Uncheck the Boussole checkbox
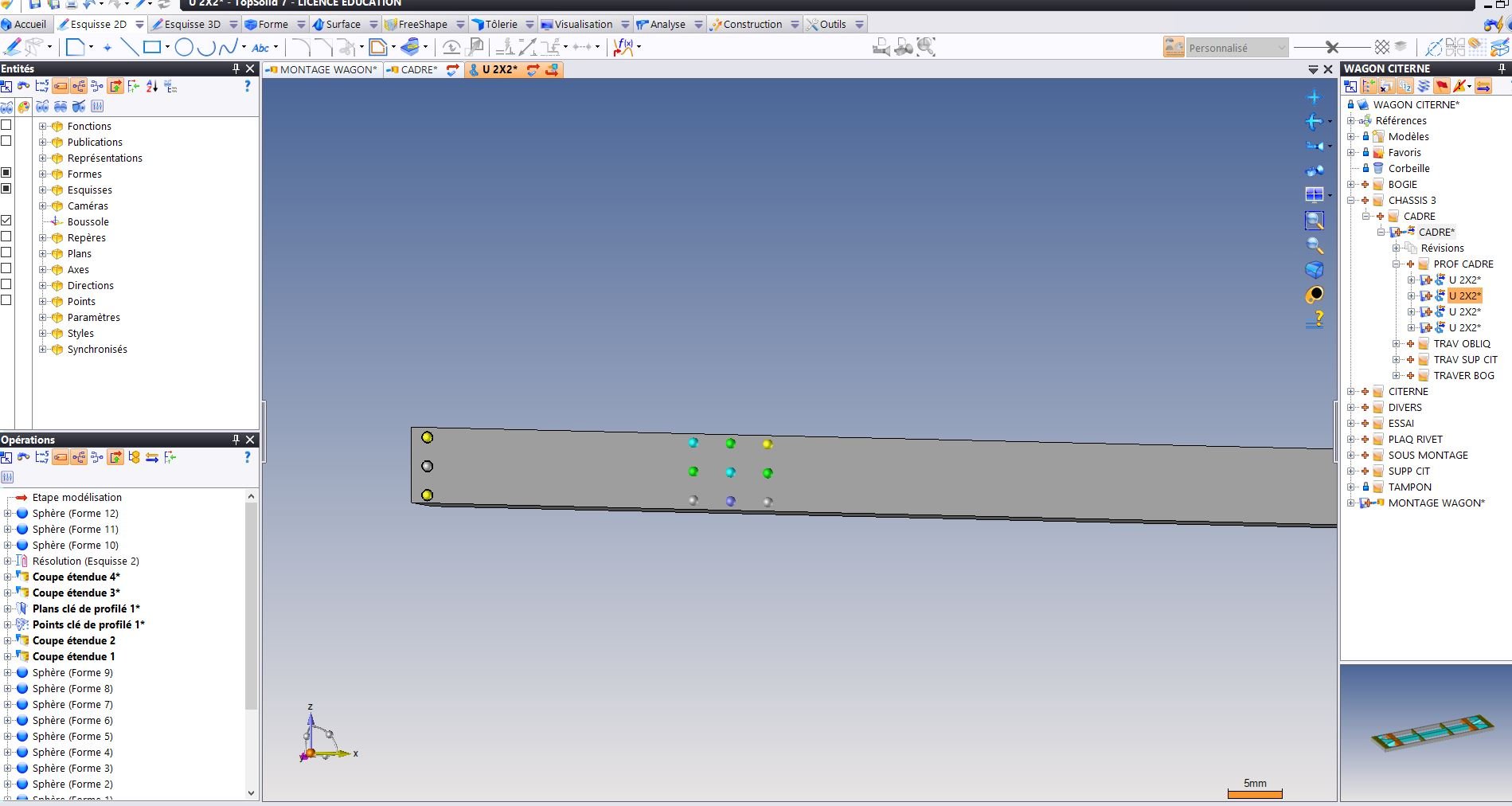Viewport: 1512px width, 806px height. [x=6, y=221]
